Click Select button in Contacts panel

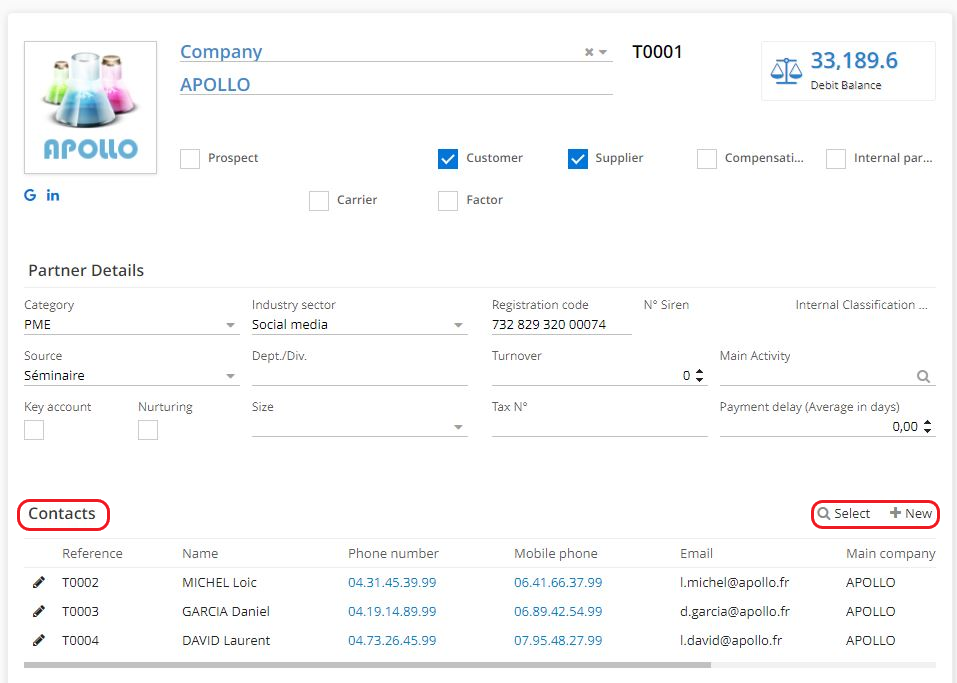click(x=845, y=513)
